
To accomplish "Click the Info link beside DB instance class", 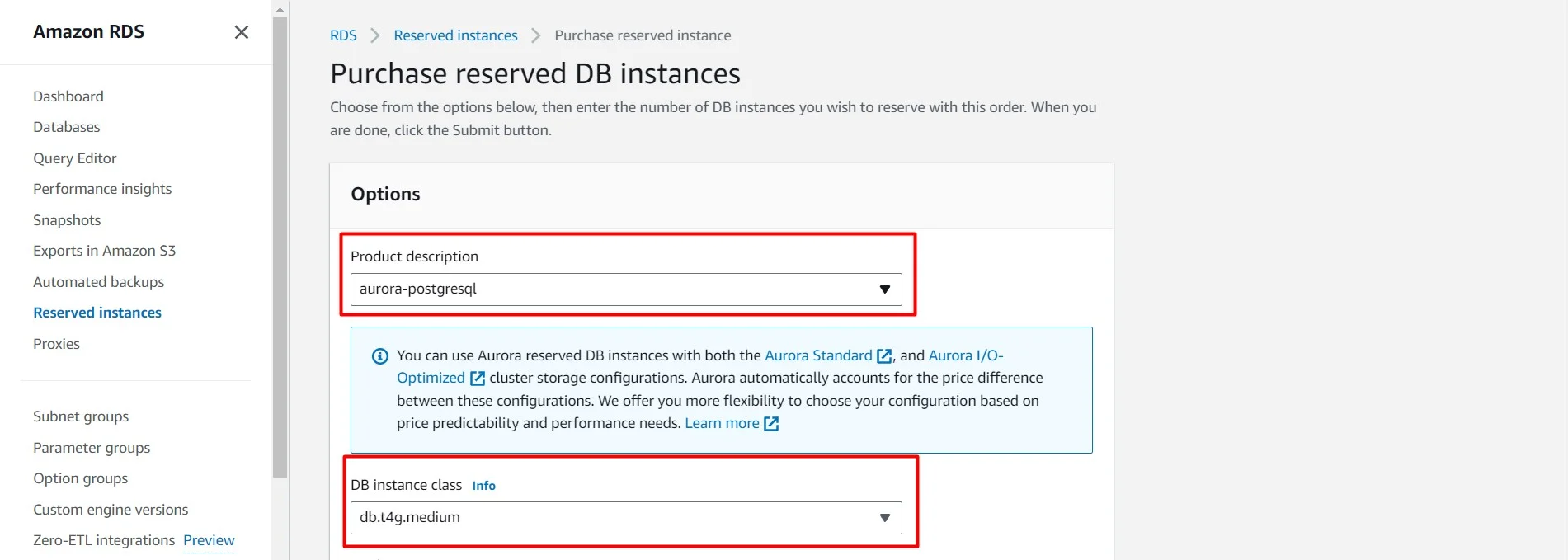I will tap(483, 486).
